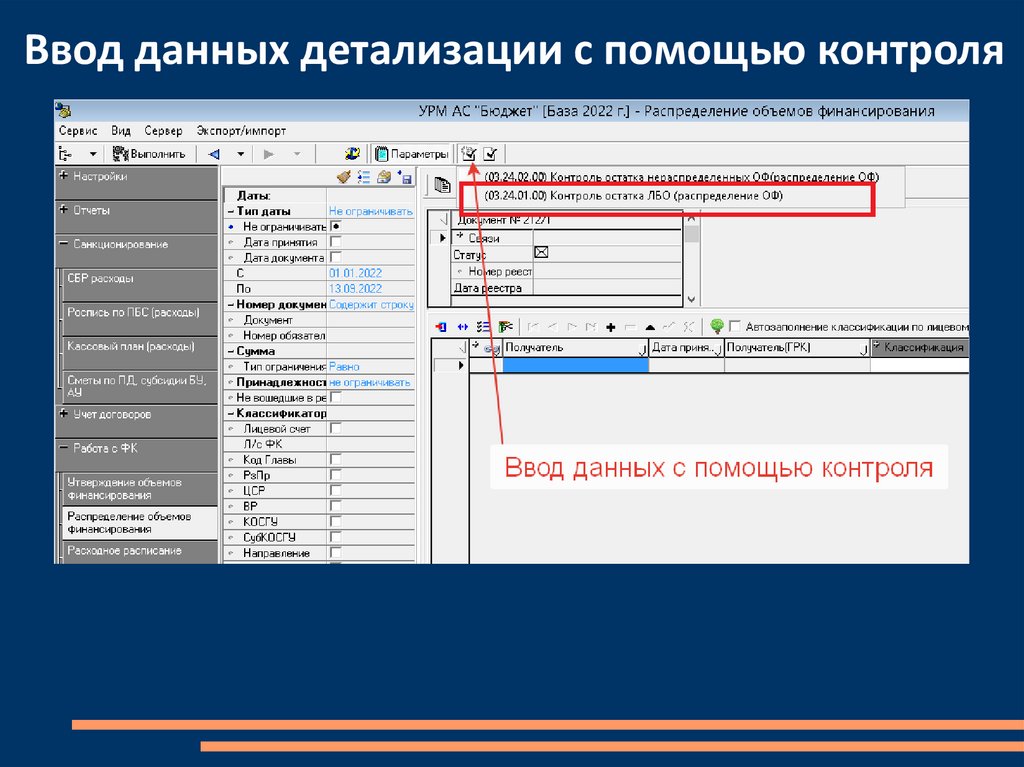
Task: Click the checkmark icon next to the control icon
Action: 490,153
